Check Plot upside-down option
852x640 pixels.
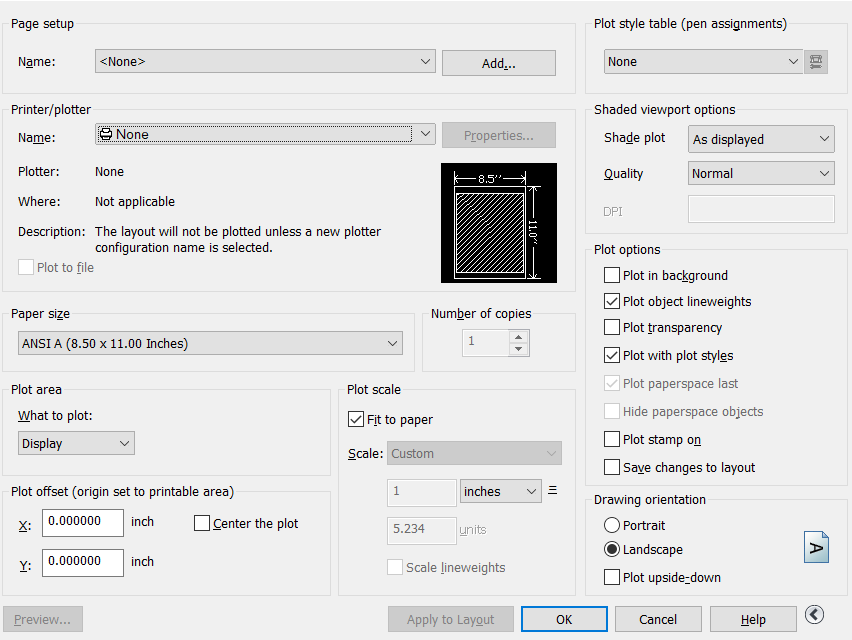[612, 577]
